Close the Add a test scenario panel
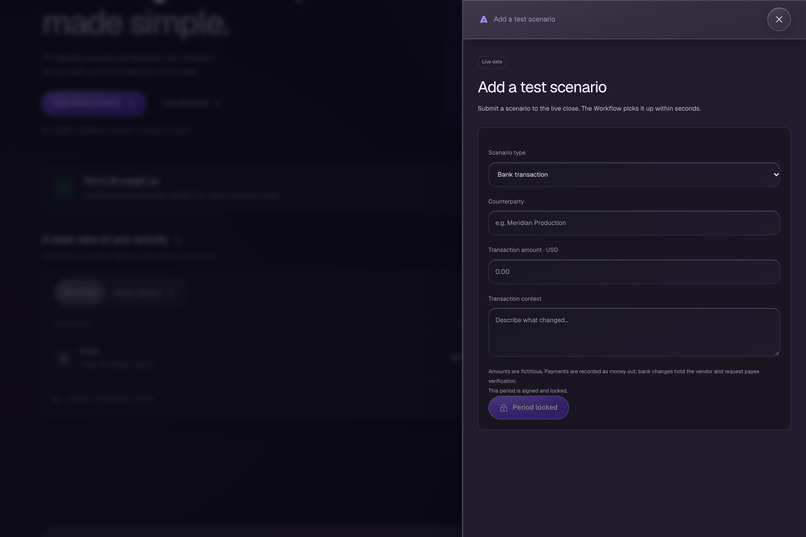 coord(779,20)
